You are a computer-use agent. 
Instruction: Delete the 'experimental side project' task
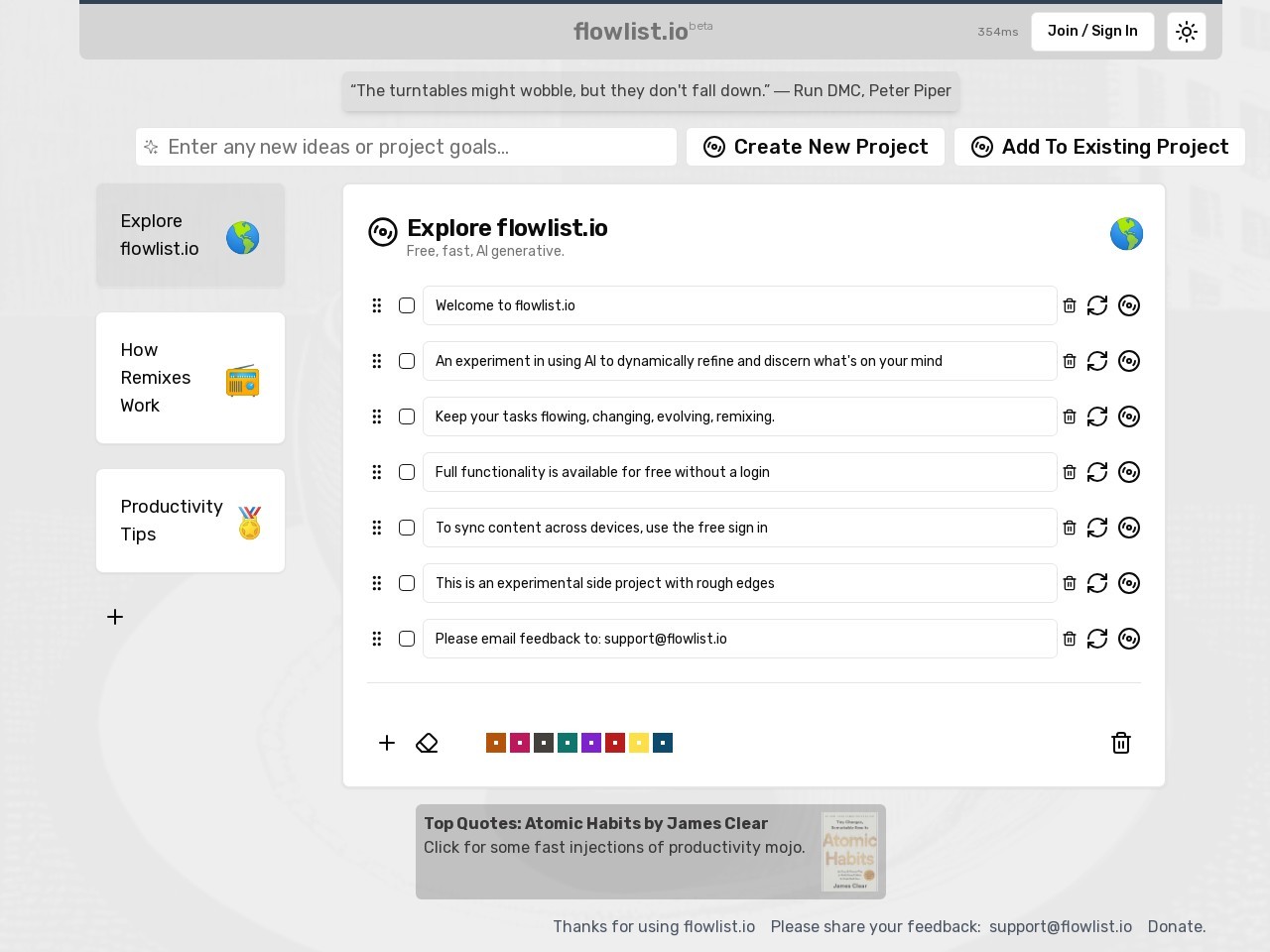[1070, 583]
